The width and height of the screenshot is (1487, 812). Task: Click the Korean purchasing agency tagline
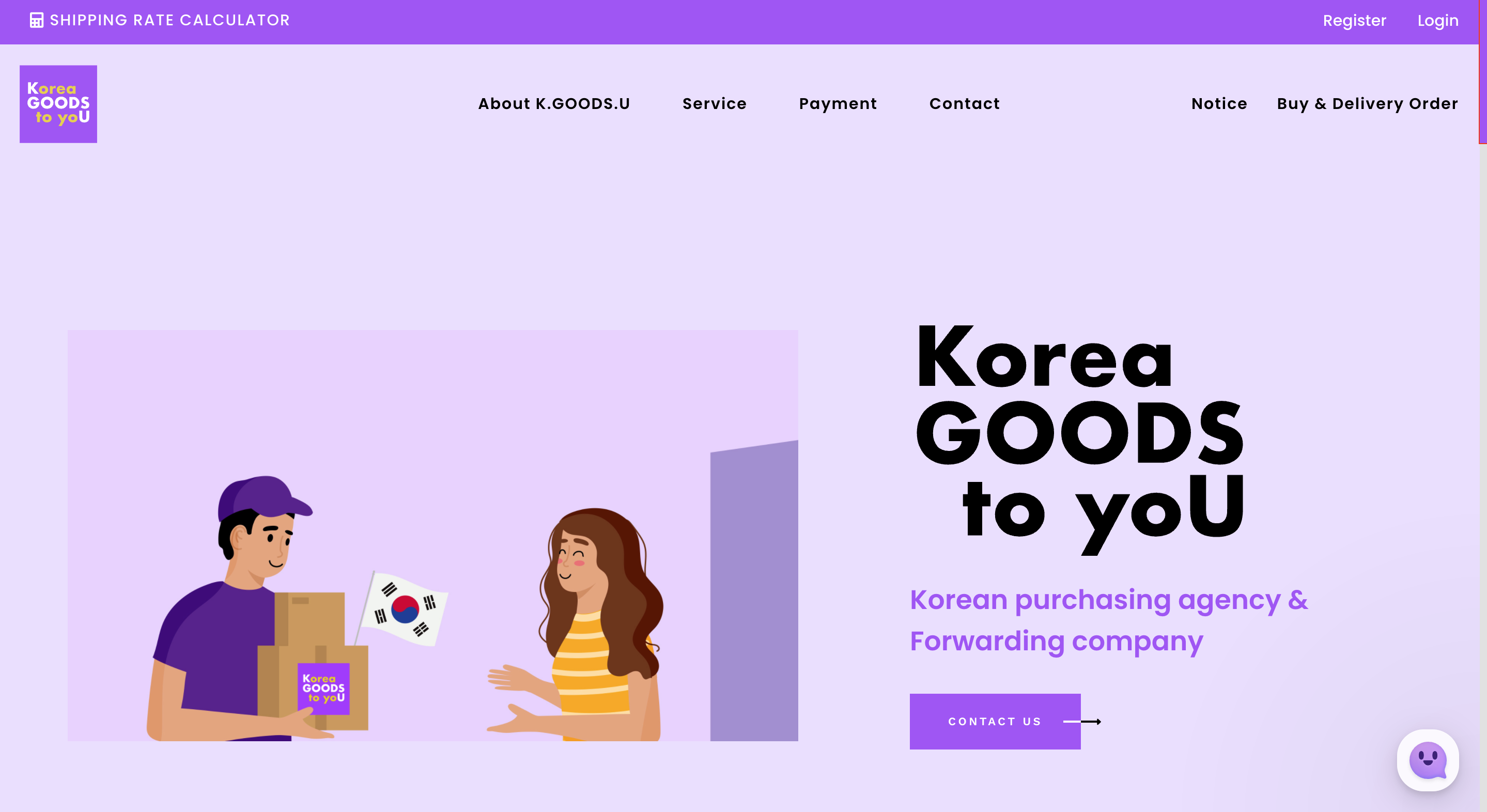(1108, 620)
